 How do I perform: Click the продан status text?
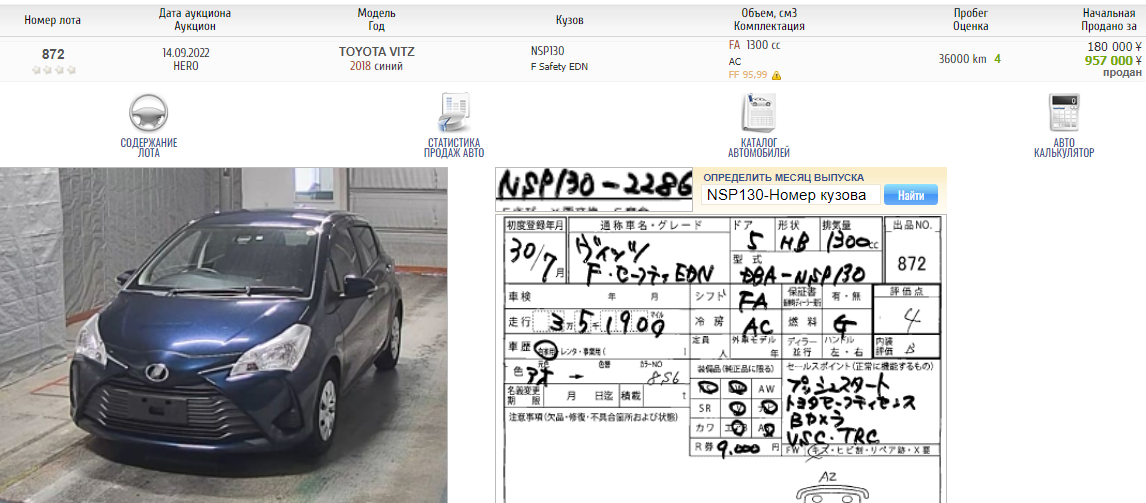point(1123,72)
